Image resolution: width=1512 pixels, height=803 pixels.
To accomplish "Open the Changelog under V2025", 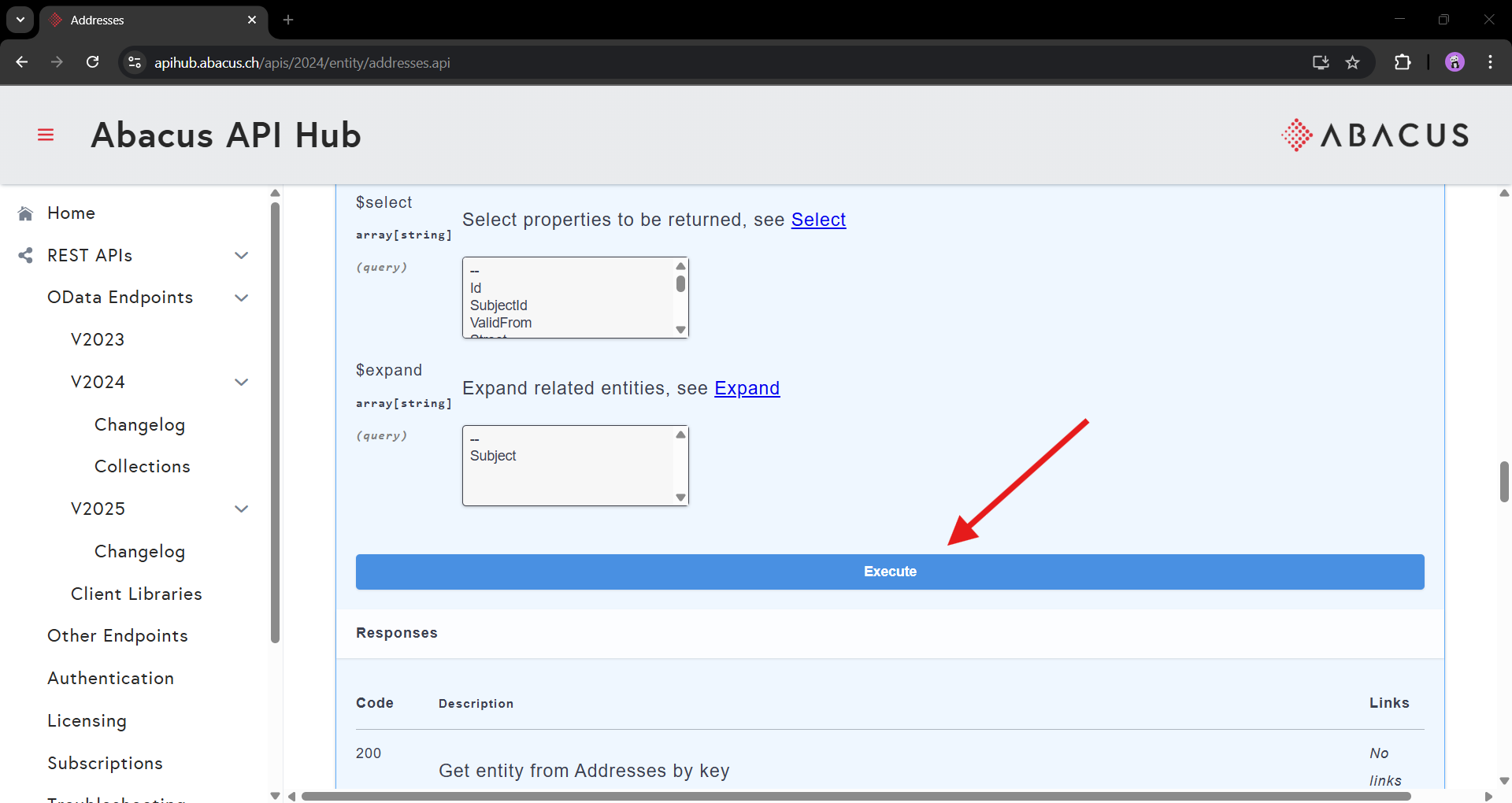I will 139,551.
